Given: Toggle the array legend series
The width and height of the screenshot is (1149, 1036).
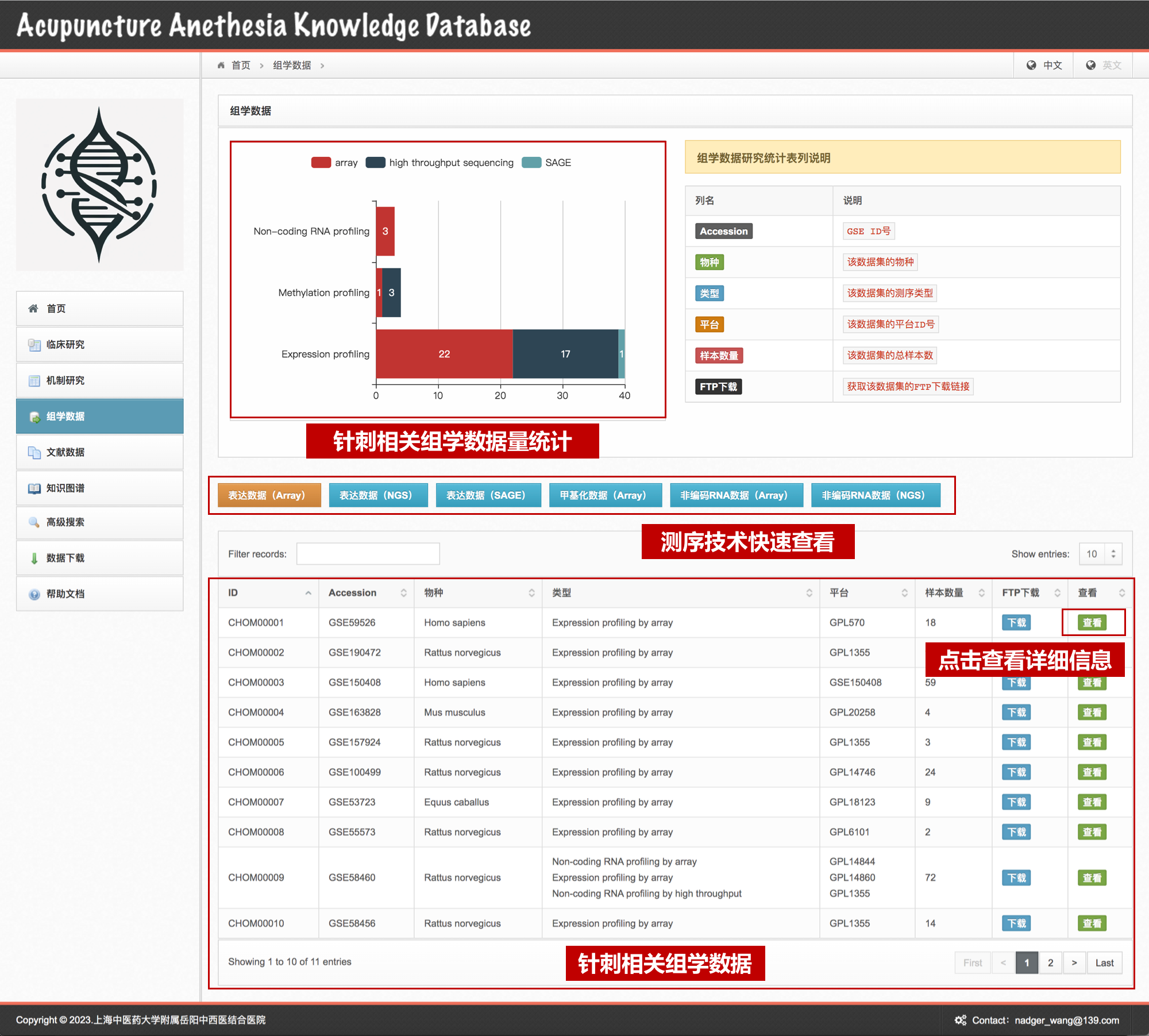Looking at the screenshot, I should tap(321, 163).
